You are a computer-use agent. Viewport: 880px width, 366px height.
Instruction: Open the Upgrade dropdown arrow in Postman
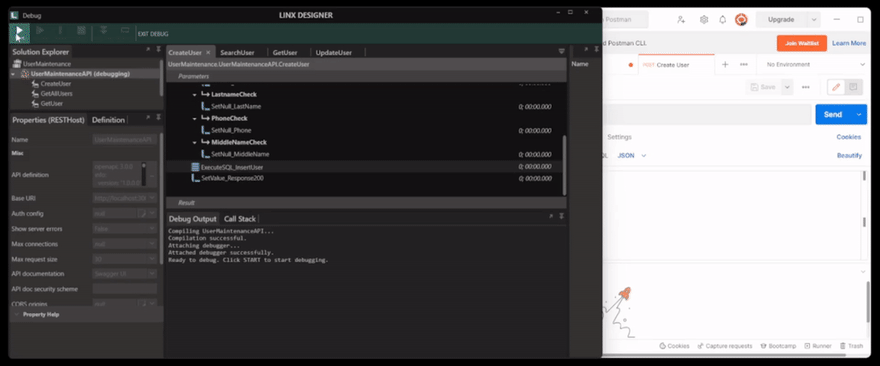click(814, 20)
